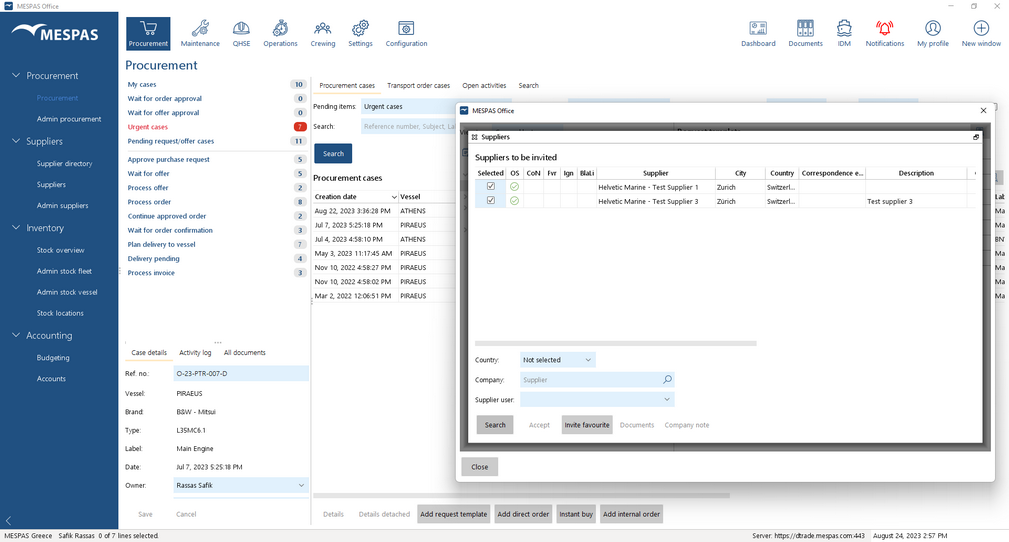Open the Documents icon in top bar
Viewport: 1009px width, 542px height.
coord(806,33)
